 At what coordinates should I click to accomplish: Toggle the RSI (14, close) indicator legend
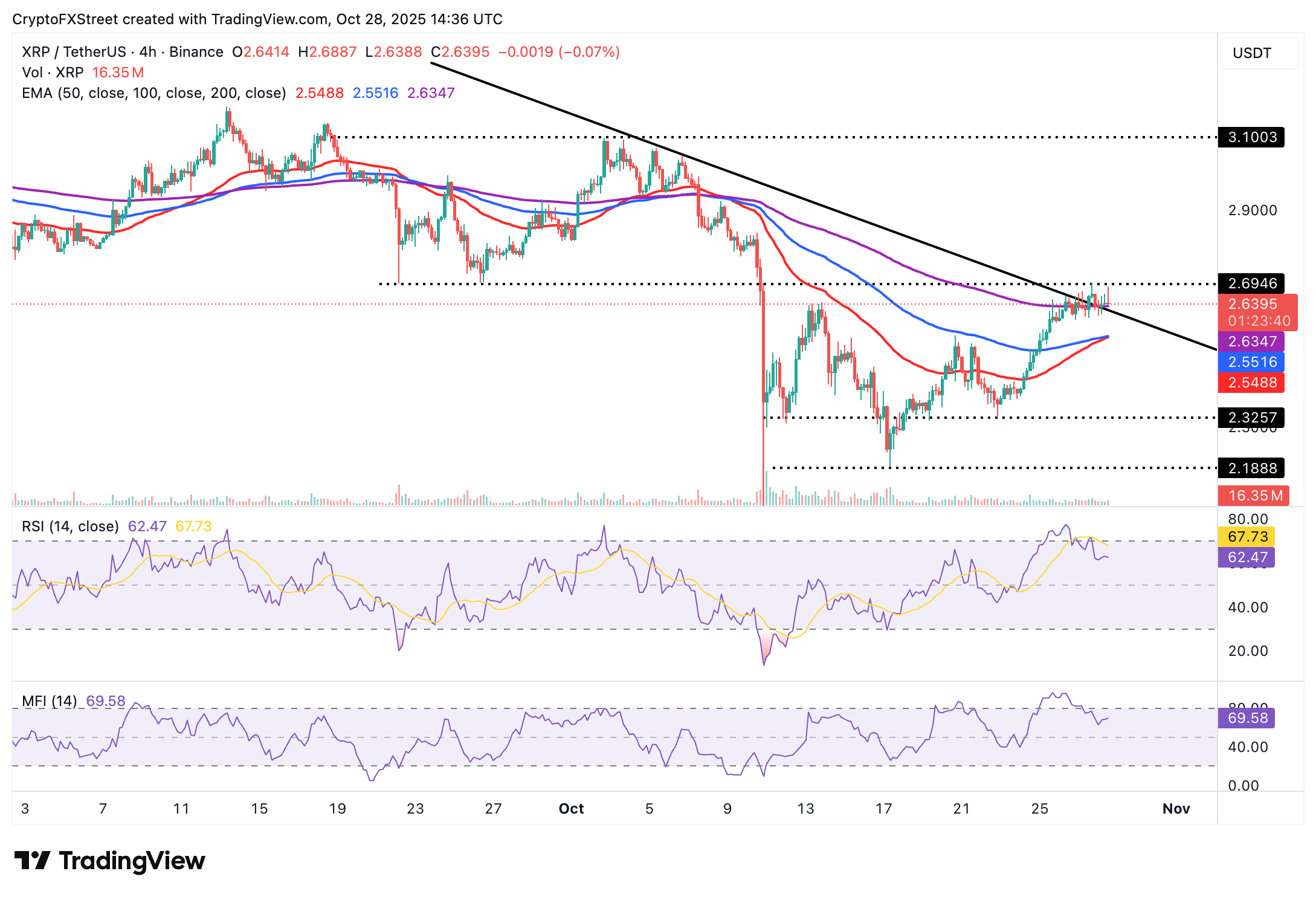69,526
